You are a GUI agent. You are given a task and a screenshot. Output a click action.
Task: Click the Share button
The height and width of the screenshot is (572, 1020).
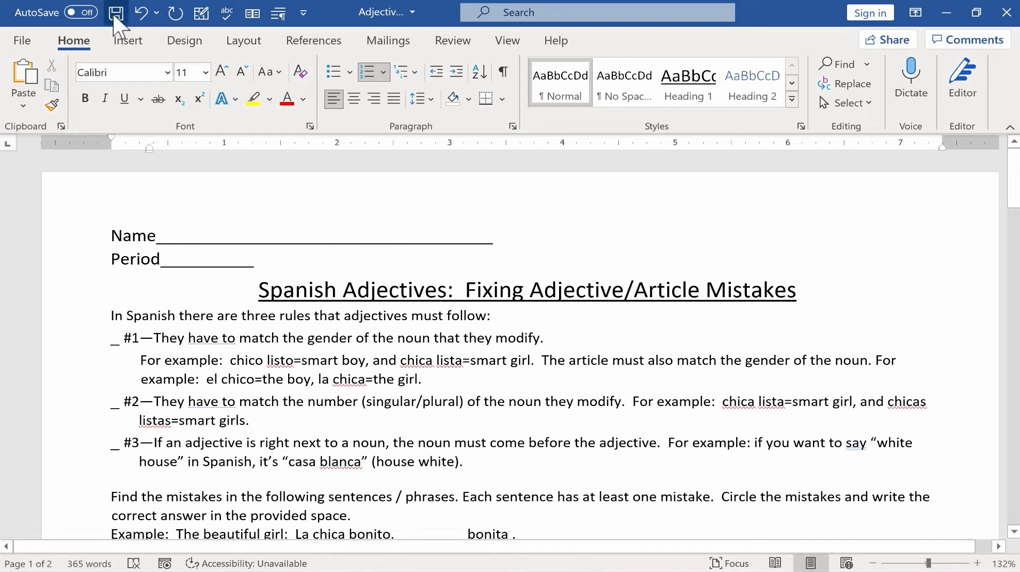coord(887,40)
